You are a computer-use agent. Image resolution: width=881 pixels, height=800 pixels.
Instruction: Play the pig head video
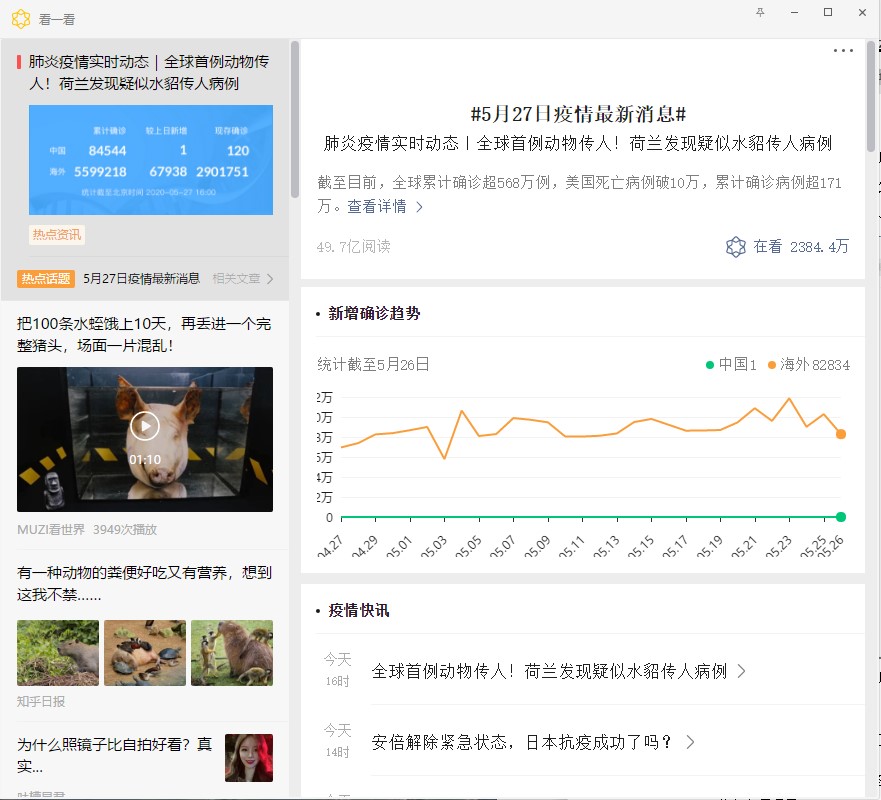click(145, 426)
